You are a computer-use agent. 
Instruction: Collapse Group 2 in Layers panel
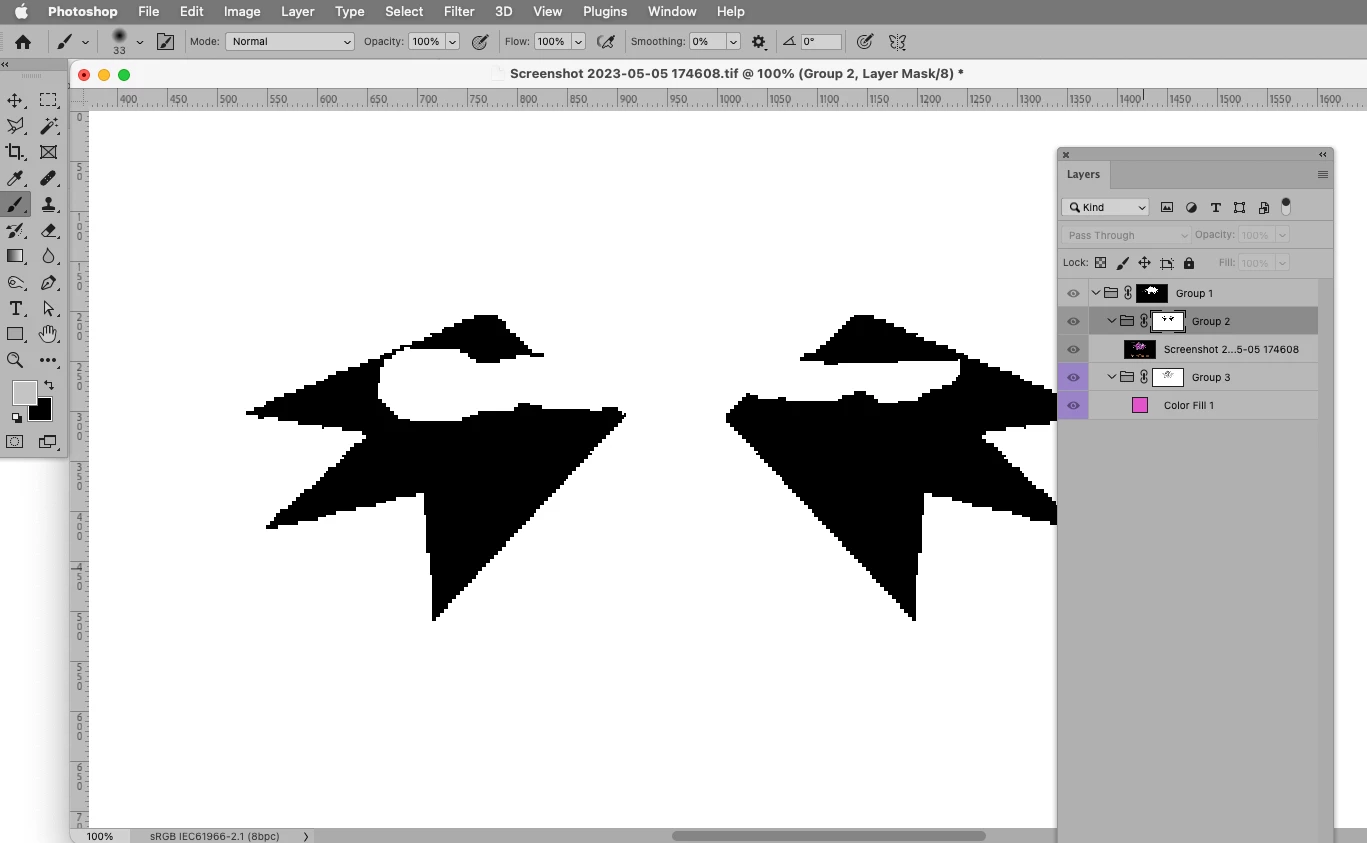(1112, 321)
